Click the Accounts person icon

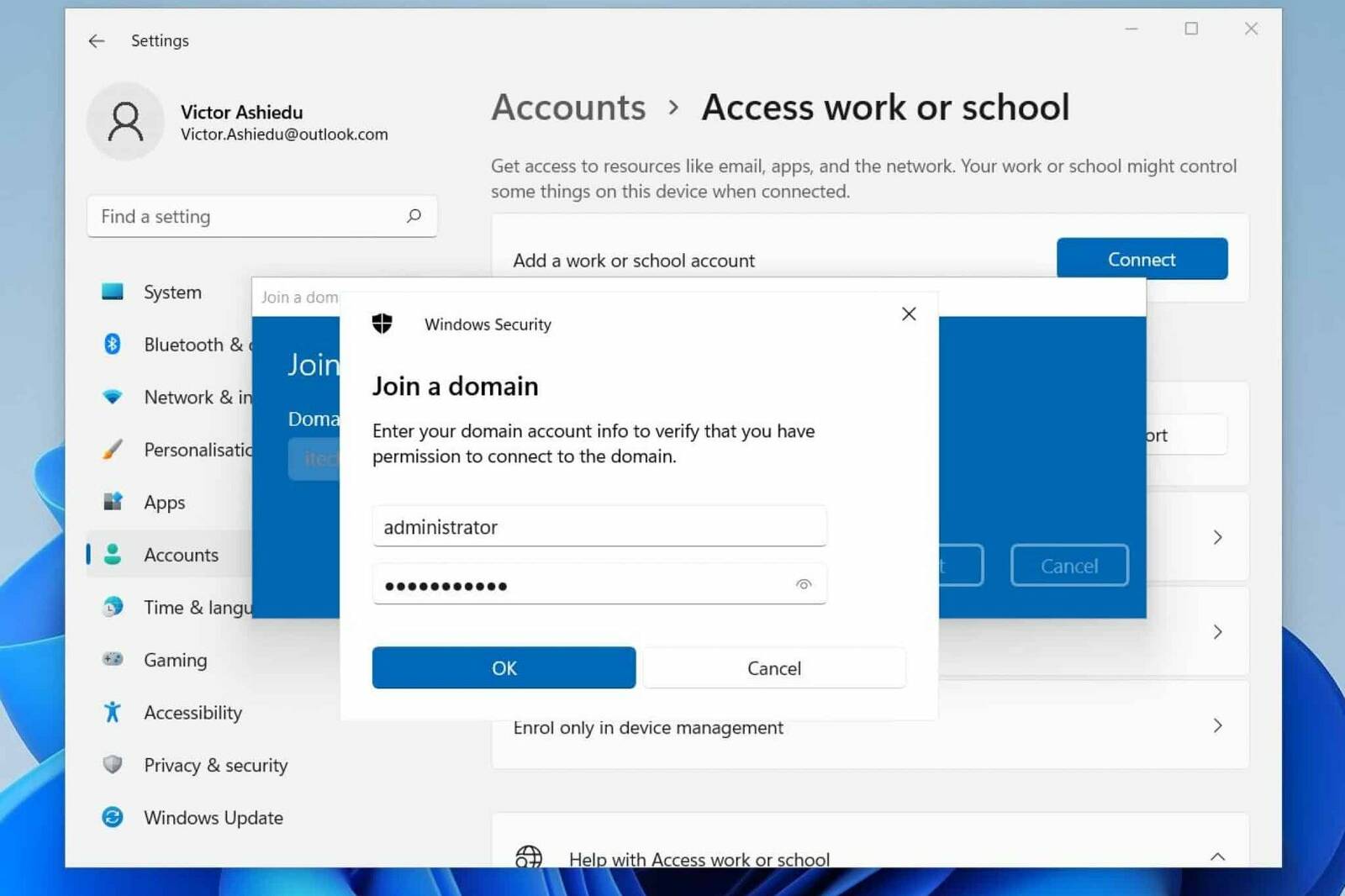[112, 555]
